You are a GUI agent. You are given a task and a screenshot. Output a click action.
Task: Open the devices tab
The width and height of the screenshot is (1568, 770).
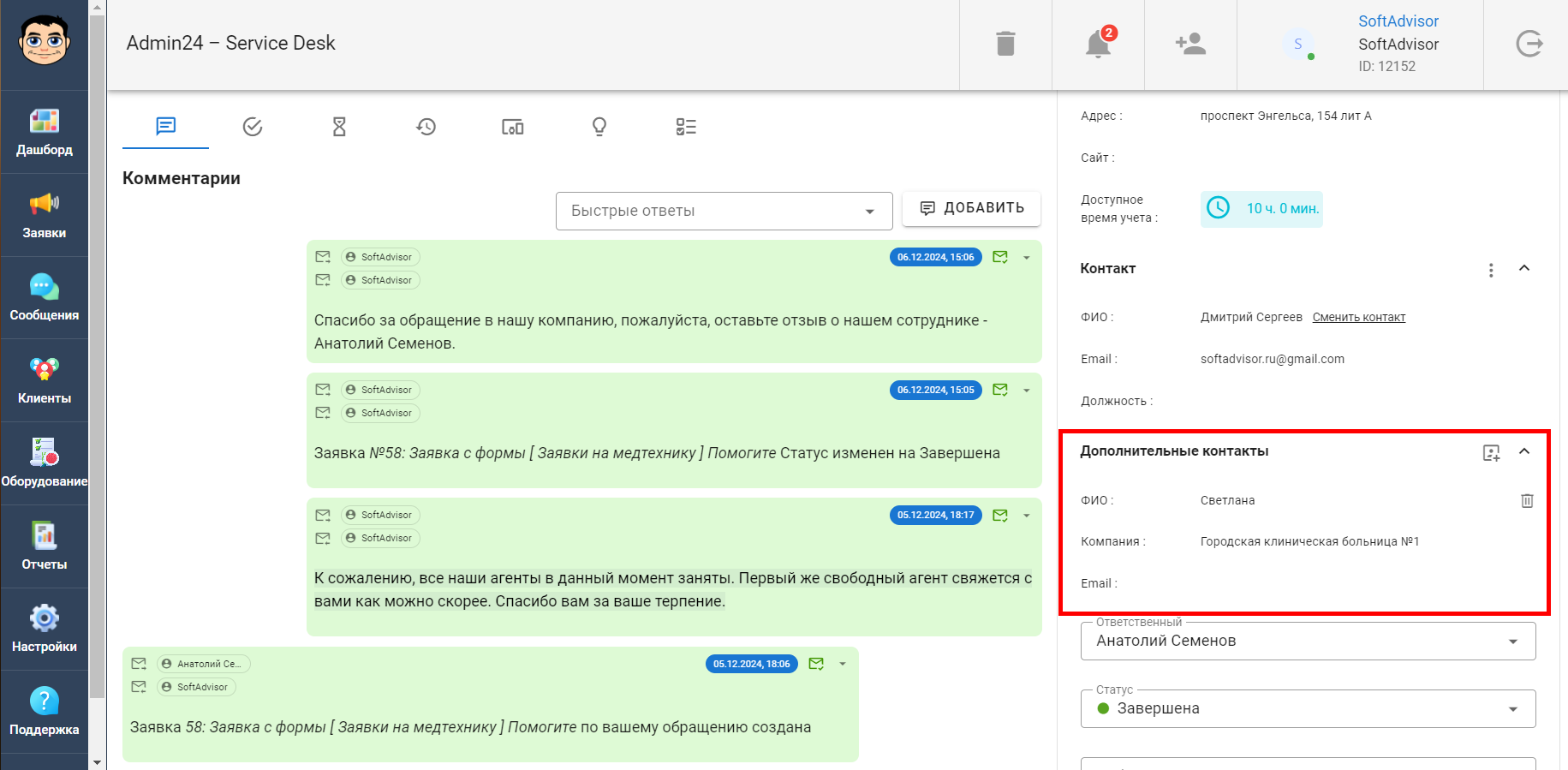click(512, 127)
